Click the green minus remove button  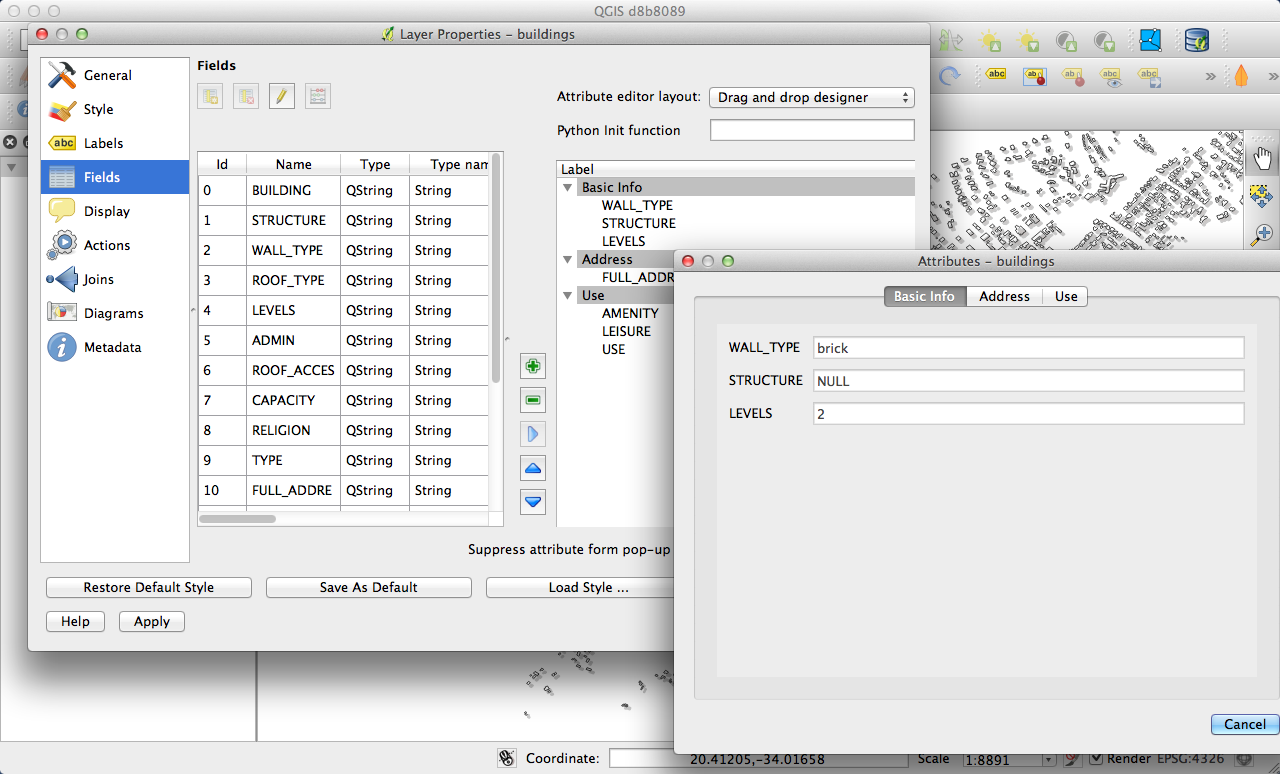point(534,401)
